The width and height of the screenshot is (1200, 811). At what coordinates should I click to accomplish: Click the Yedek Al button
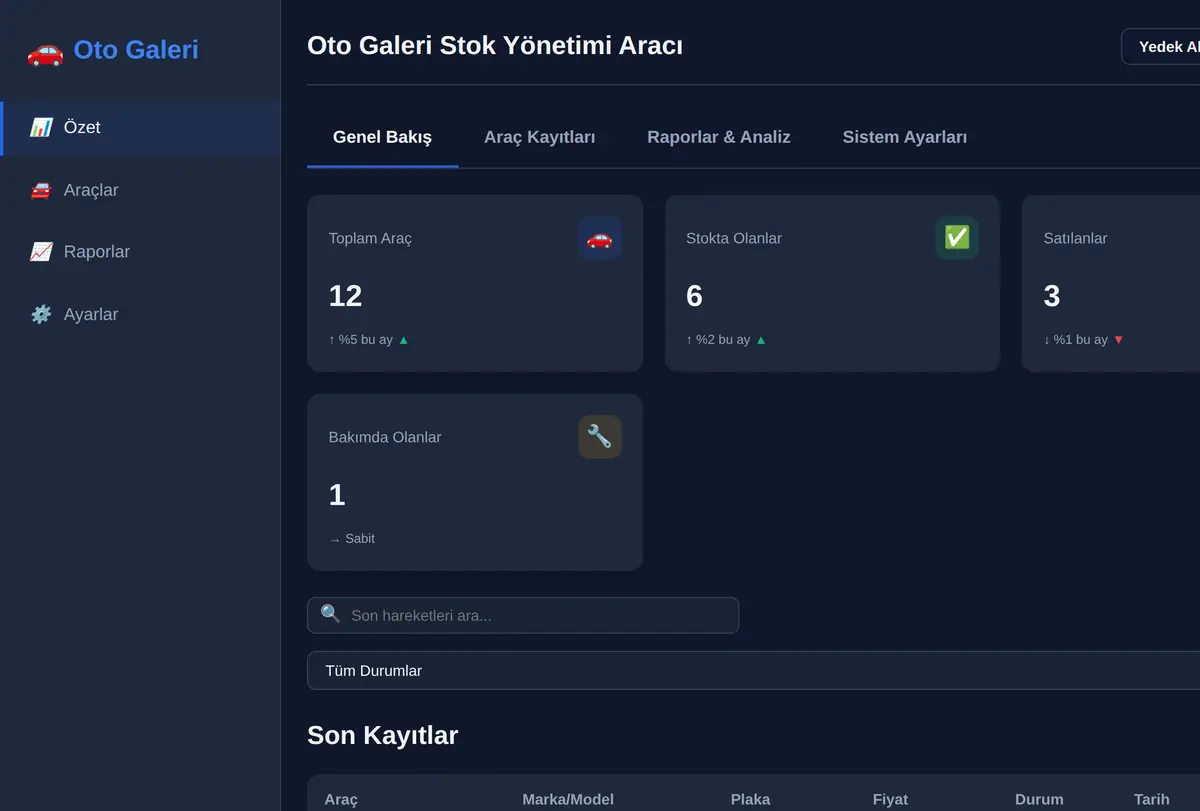pyautogui.click(x=1161, y=47)
